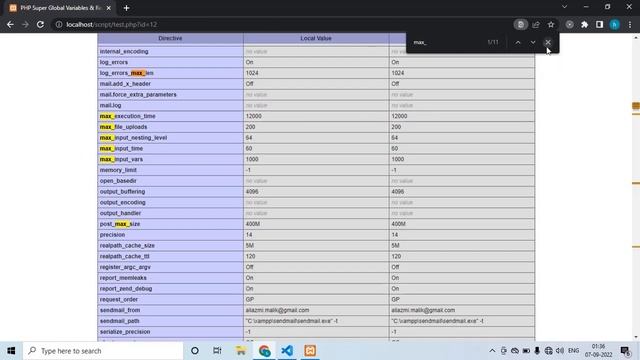The image size is (640, 360).
Task: Select the memory_limit directive
Action: (x=118, y=170)
